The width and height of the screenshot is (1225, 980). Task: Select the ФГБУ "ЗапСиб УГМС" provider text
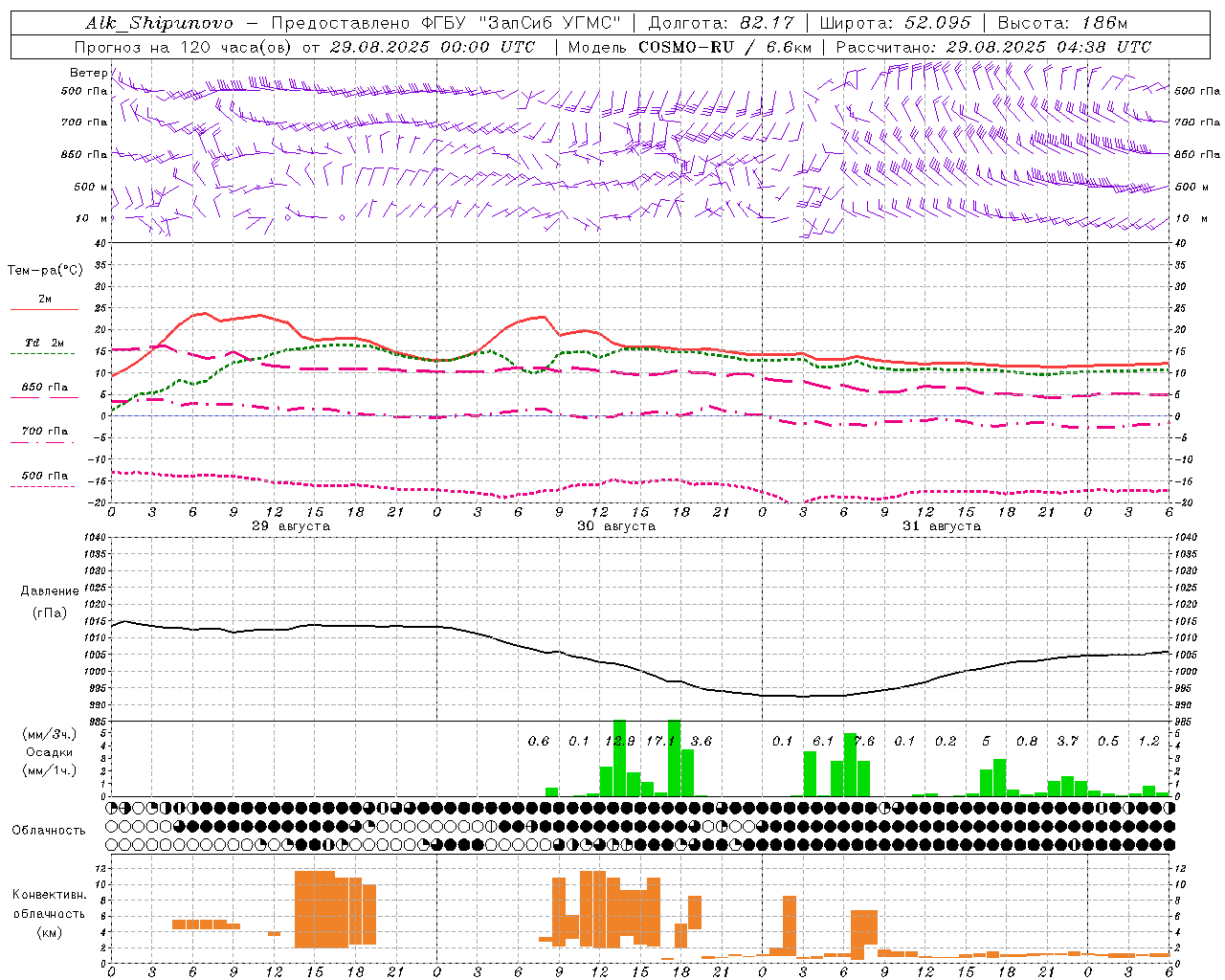click(x=521, y=23)
